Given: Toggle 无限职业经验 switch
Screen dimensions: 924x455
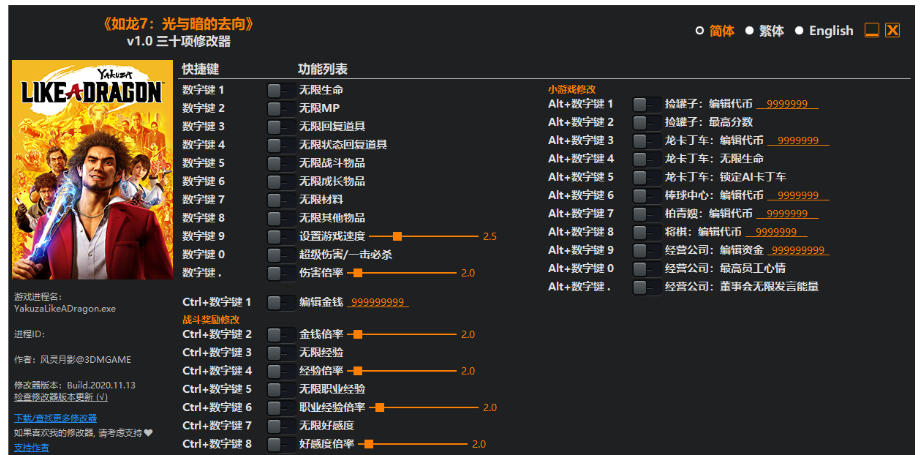Looking at the screenshot, I should [280, 389].
